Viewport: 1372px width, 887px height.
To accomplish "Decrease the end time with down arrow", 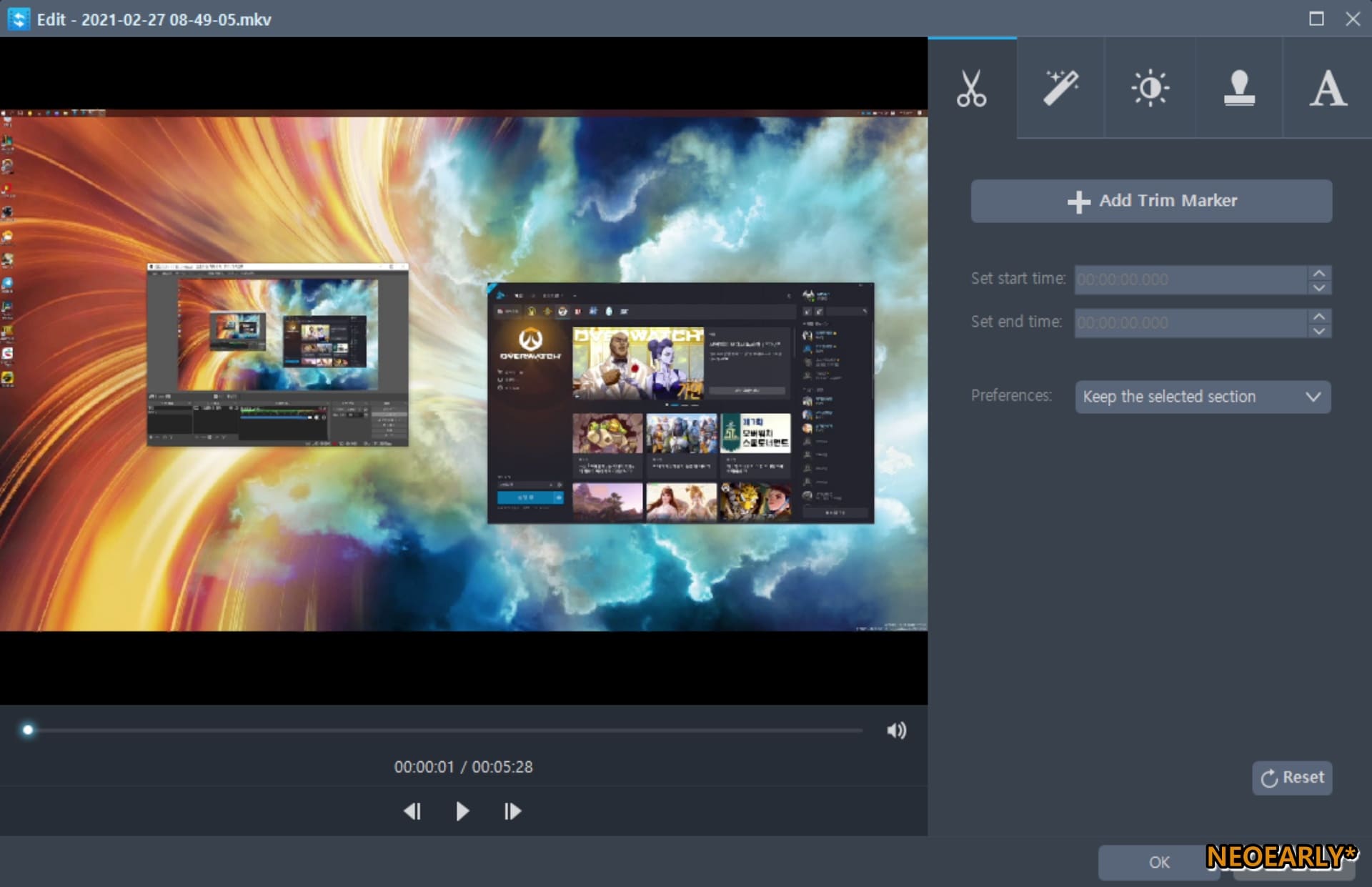I will tap(1319, 331).
